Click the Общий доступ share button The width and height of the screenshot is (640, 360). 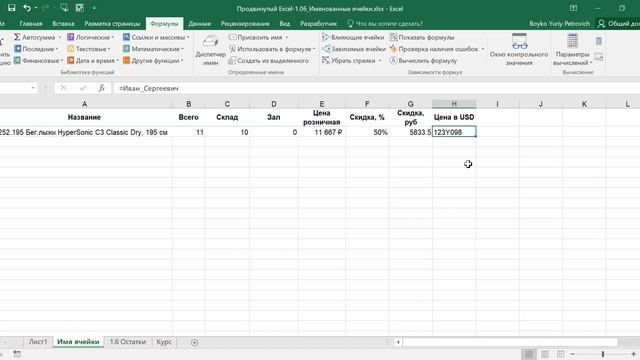pyautogui.click(x=618, y=24)
